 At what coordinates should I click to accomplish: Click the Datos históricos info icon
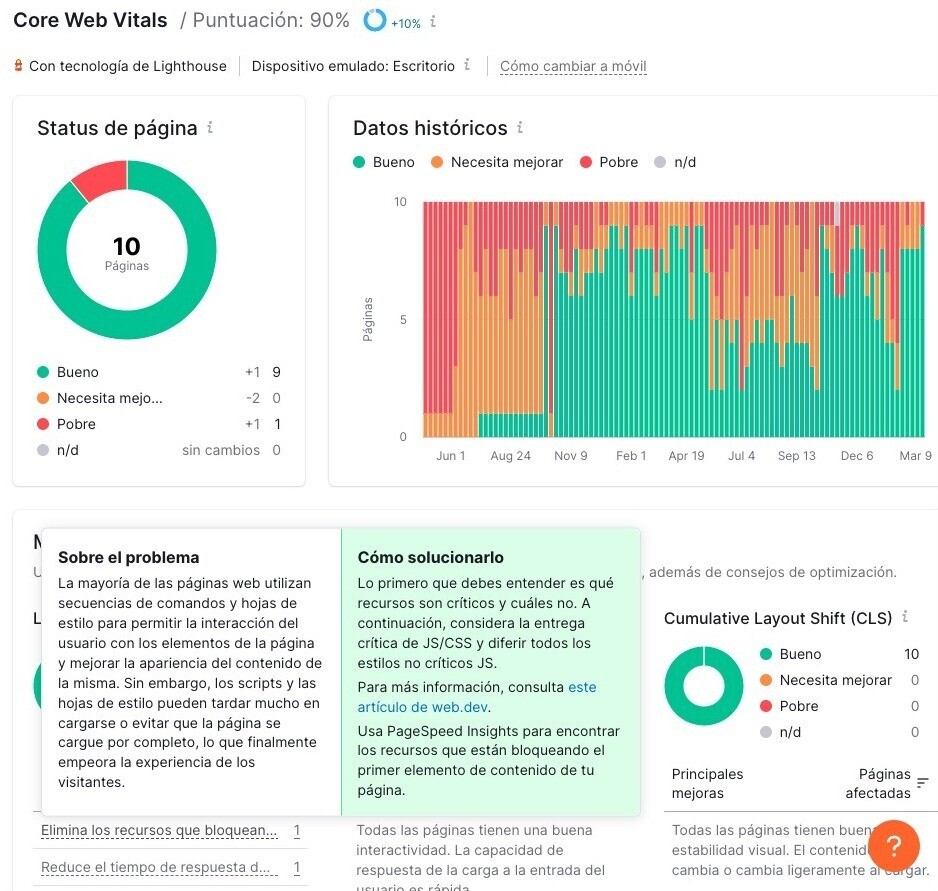518,128
